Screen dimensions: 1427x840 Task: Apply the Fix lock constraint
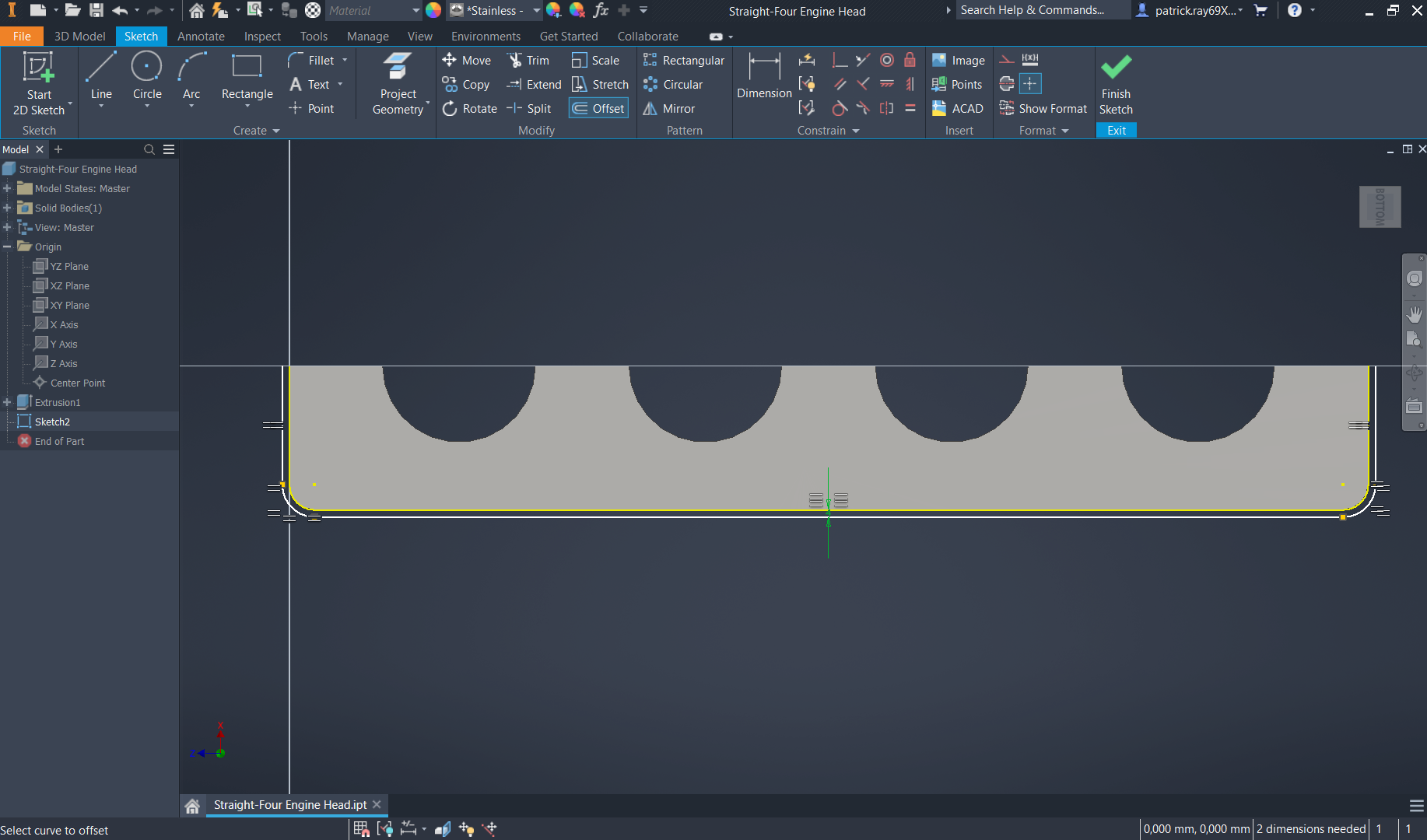coord(910,60)
